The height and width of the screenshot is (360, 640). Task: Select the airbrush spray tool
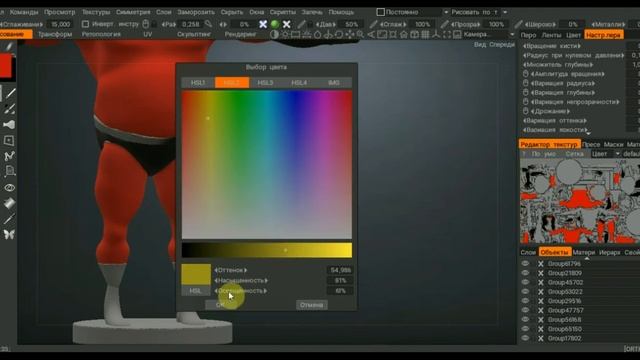pyautogui.click(x=9, y=109)
